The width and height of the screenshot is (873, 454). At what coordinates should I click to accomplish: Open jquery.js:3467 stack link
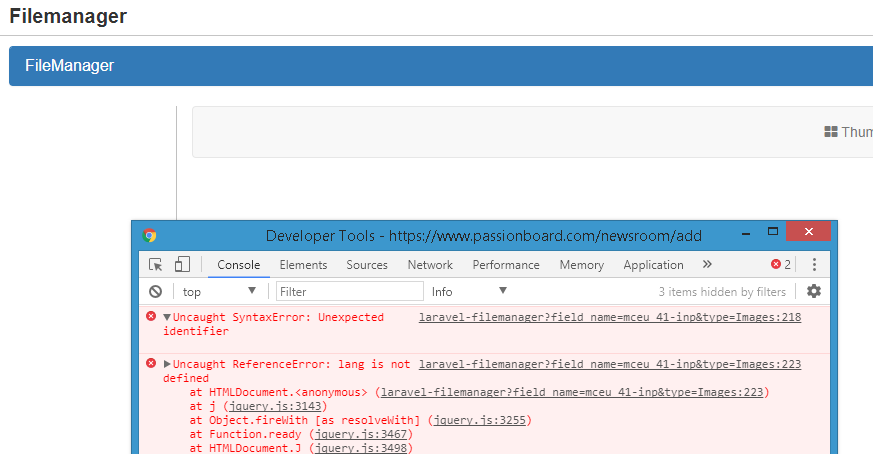click(361, 434)
